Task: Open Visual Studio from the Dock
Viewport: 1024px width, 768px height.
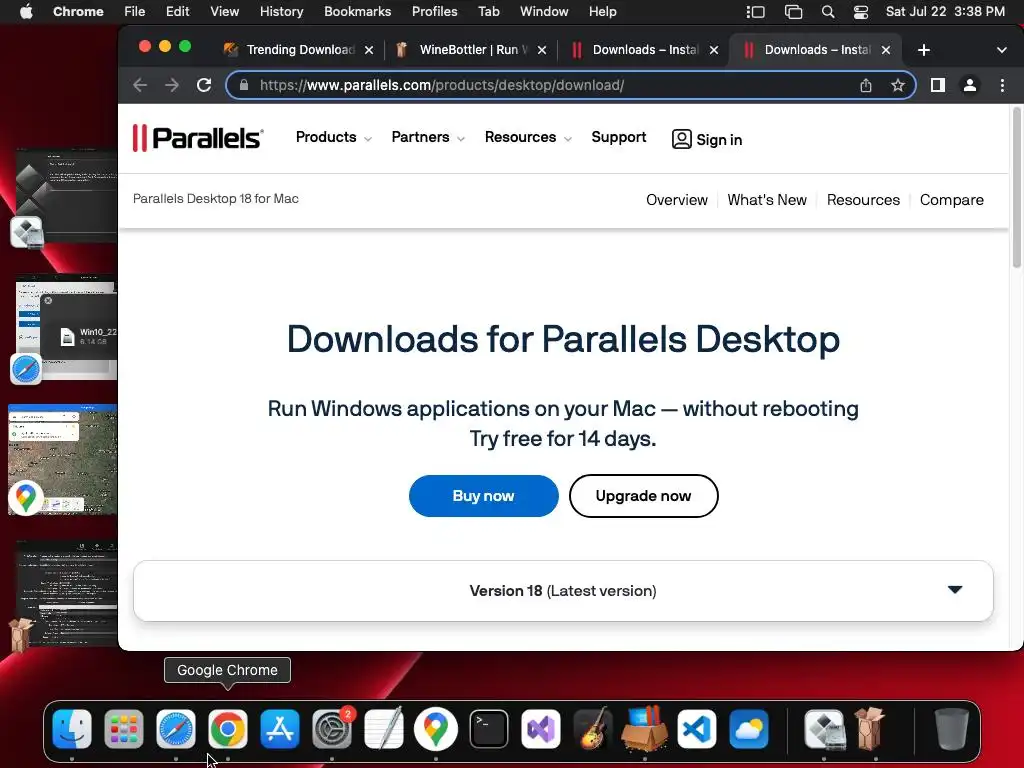Action: tap(541, 728)
